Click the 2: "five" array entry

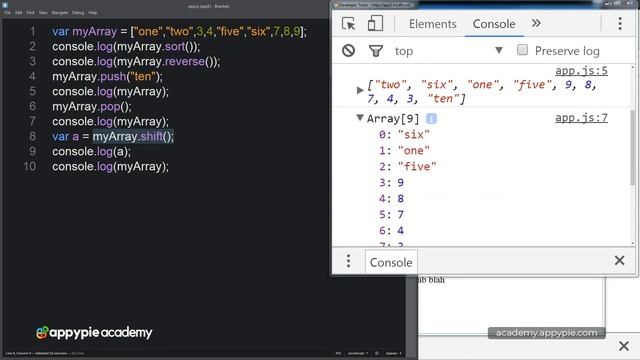tap(407, 167)
